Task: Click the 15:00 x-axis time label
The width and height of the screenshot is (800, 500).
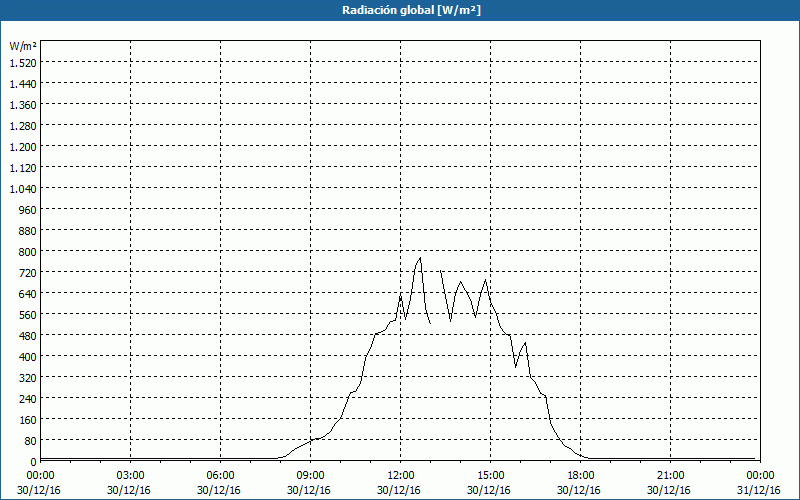Action: pos(490,476)
